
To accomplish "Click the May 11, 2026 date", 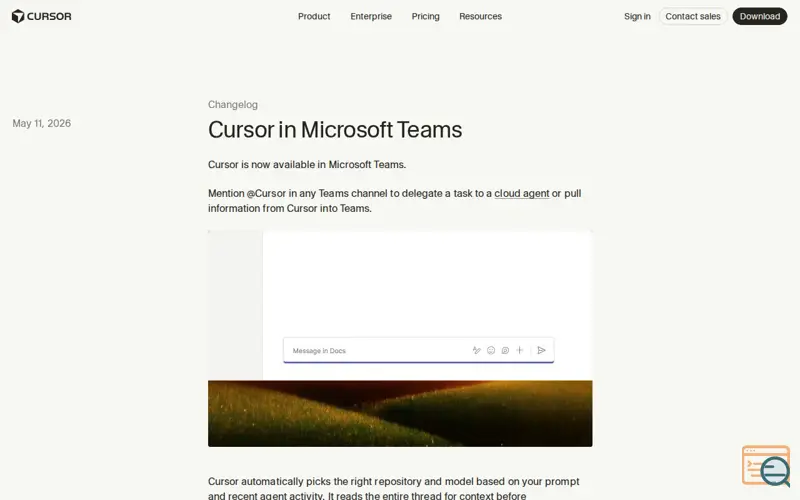I will point(41,123).
